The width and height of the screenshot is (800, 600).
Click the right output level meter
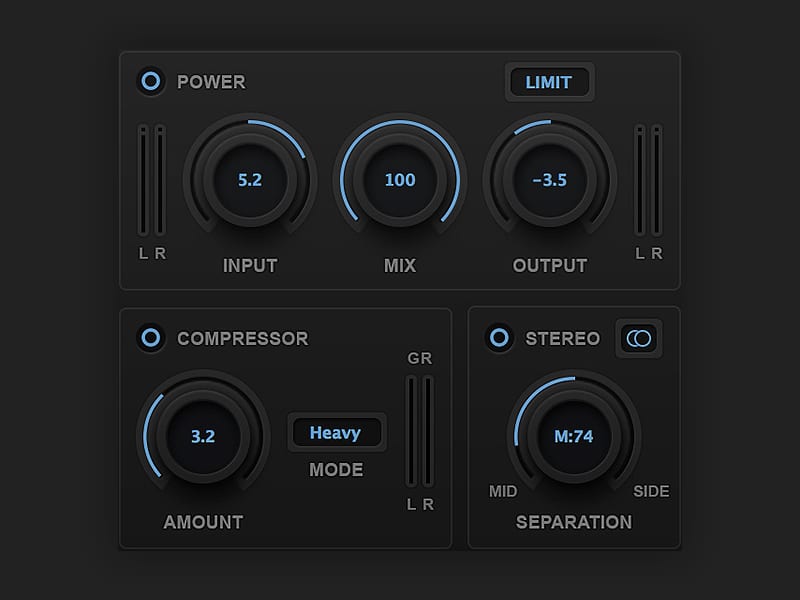click(x=657, y=181)
